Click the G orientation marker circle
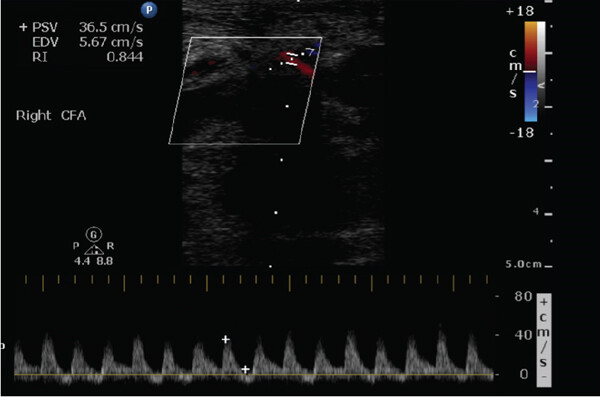The width and height of the screenshot is (600, 397). pos(94,234)
